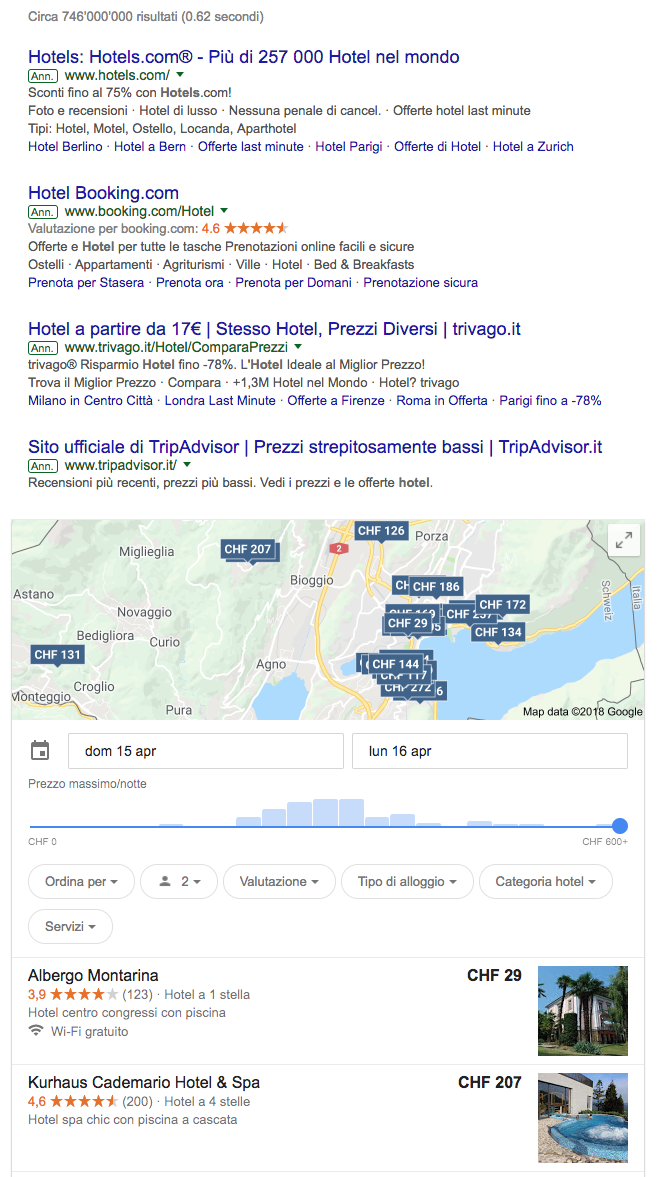664x1177 pixels.
Task: Click the Prenota per Stasera sitelink
Action: (86, 283)
